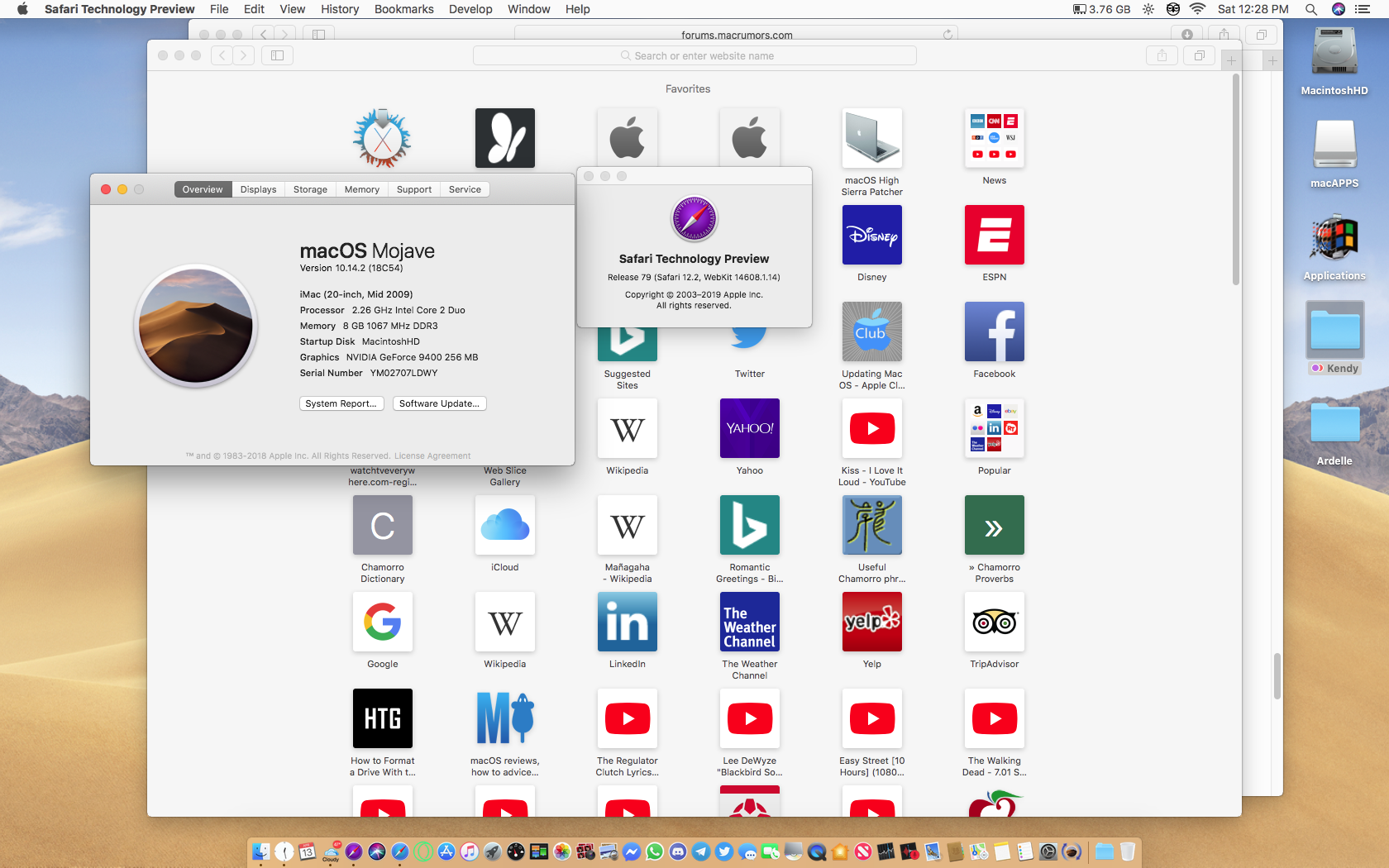Open WhatsApp from the Dock
Image resolution: width=1389 pixels, height=868 pixels.
(x=655, y=851)
